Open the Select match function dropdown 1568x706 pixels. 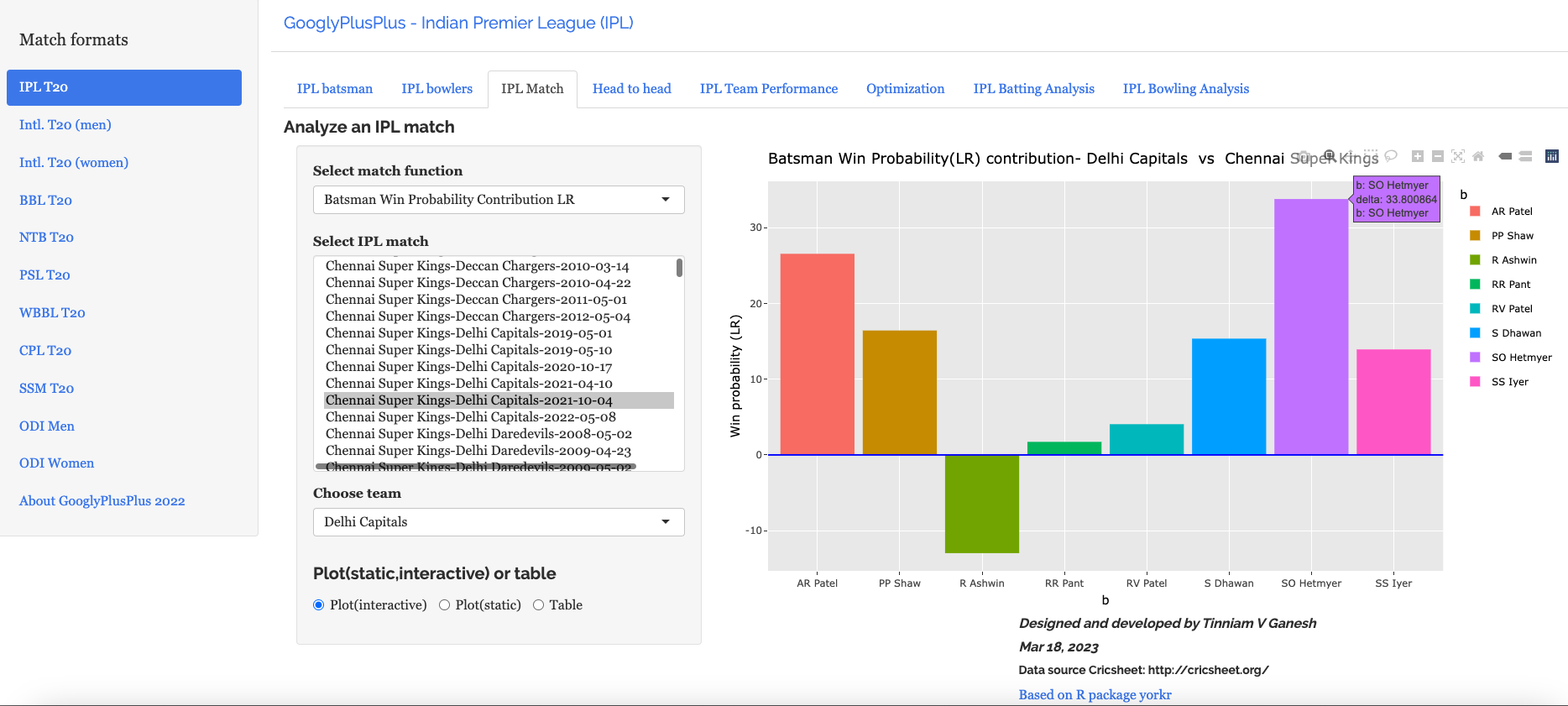point(499,200)
